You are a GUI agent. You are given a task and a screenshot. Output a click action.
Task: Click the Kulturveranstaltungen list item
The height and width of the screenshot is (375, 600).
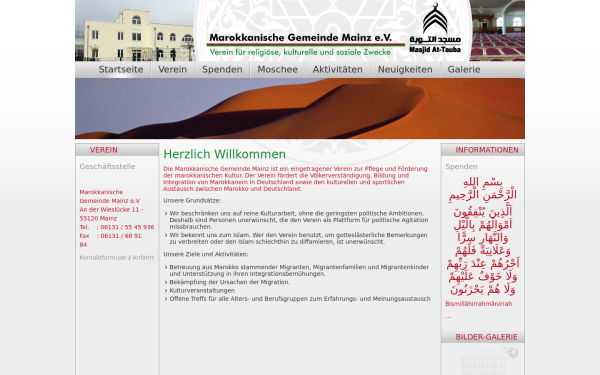pos(202,290)
